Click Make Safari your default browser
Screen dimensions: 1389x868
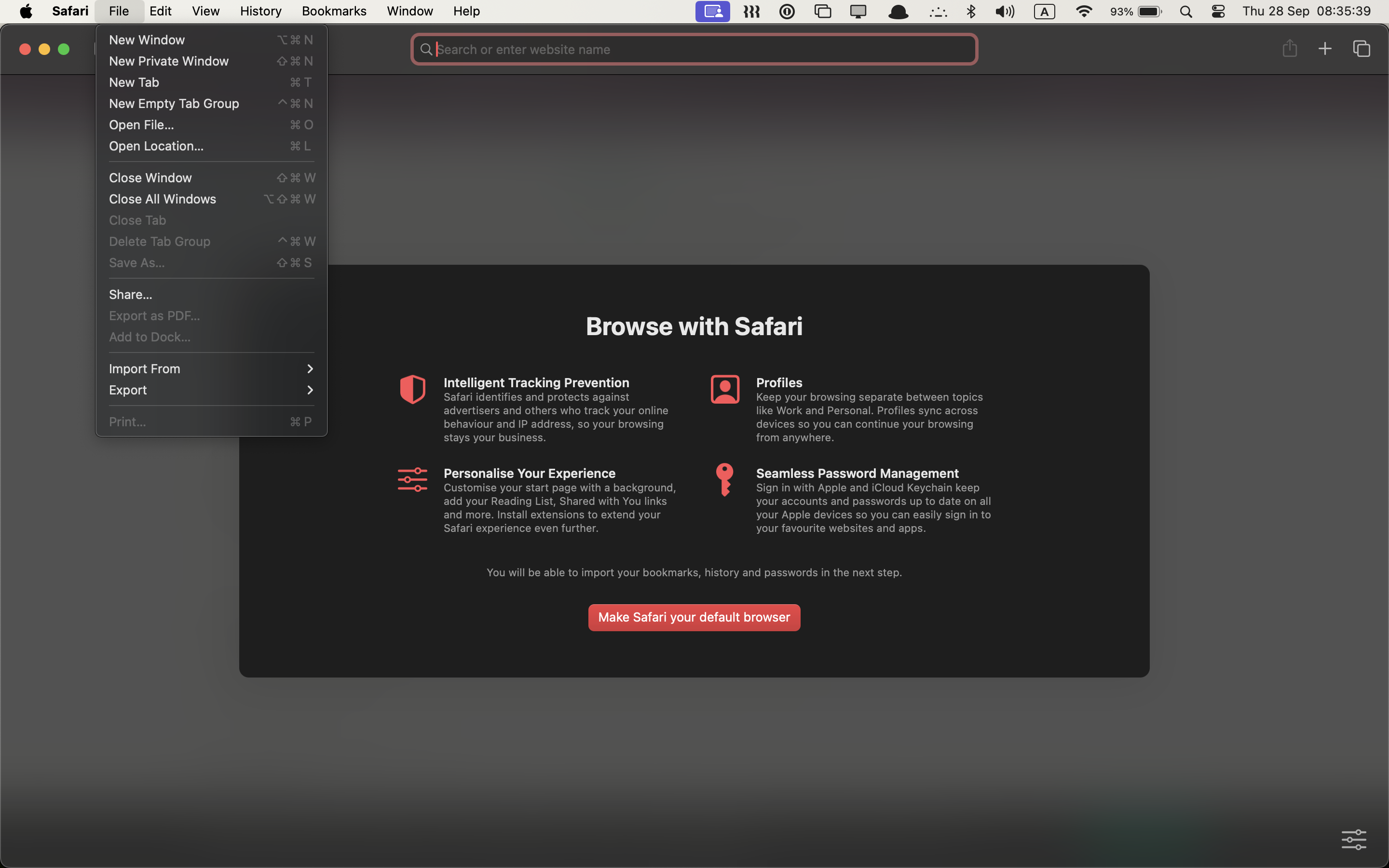[694, 617]
